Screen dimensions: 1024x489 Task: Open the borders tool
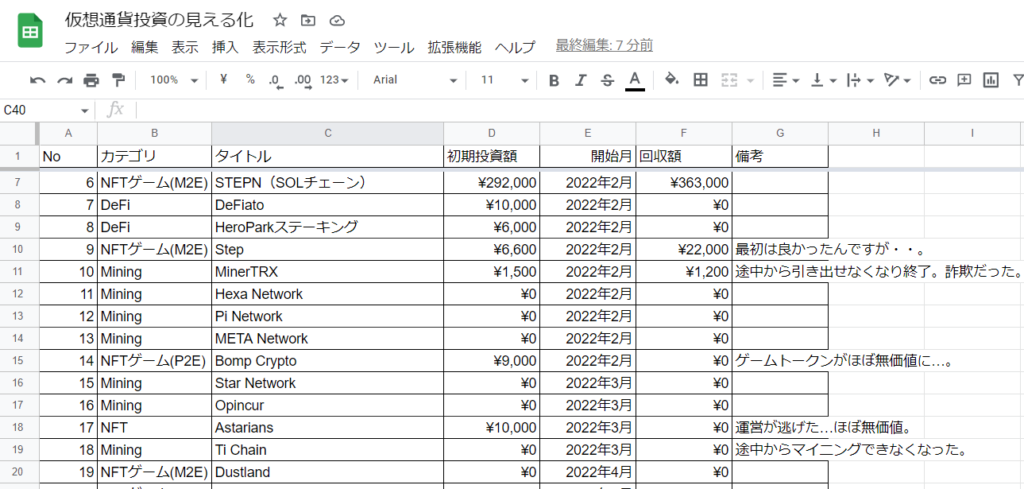(701, 80)
